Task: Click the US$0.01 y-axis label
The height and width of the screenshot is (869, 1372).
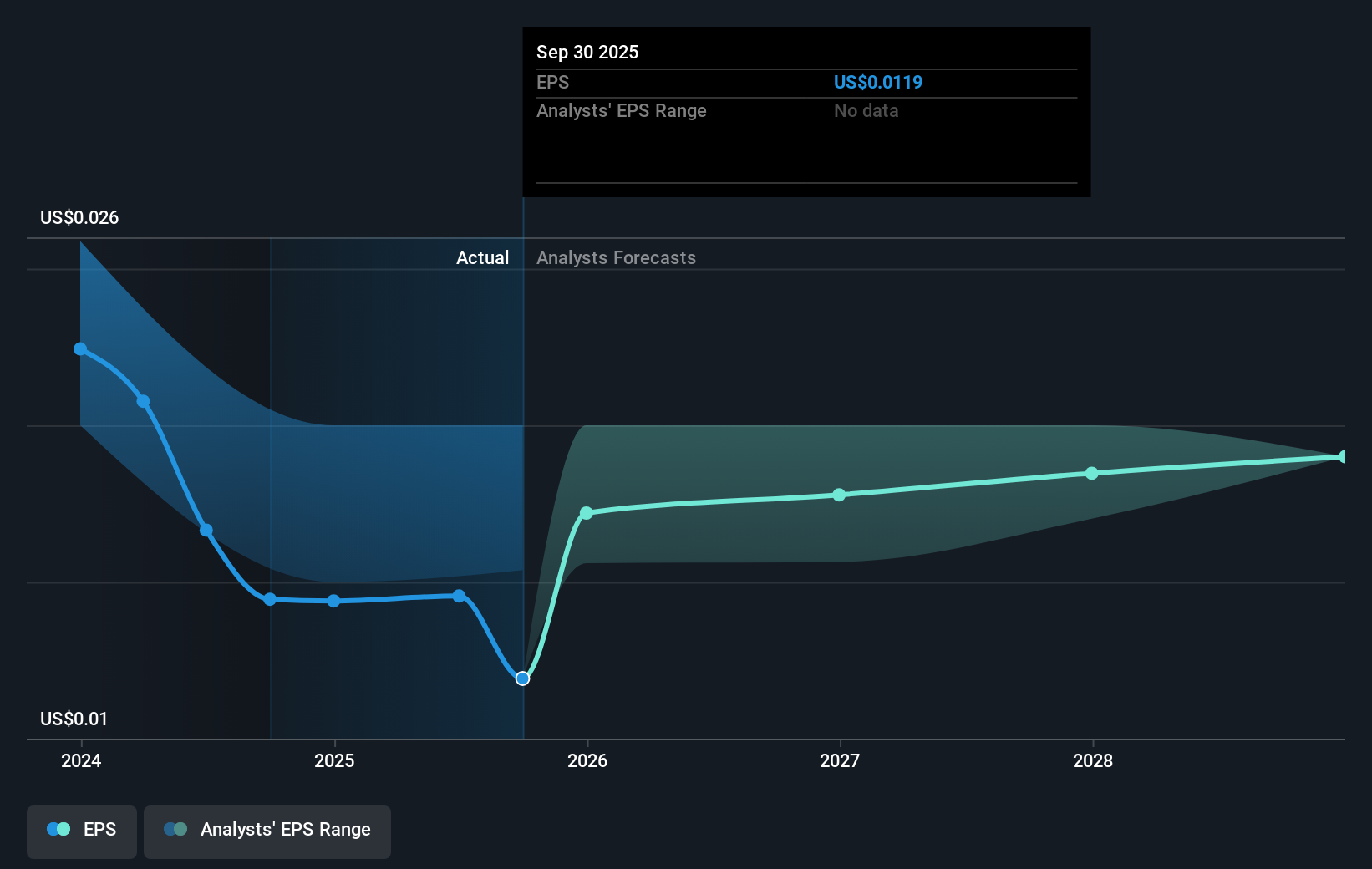Action: [74, 719]
